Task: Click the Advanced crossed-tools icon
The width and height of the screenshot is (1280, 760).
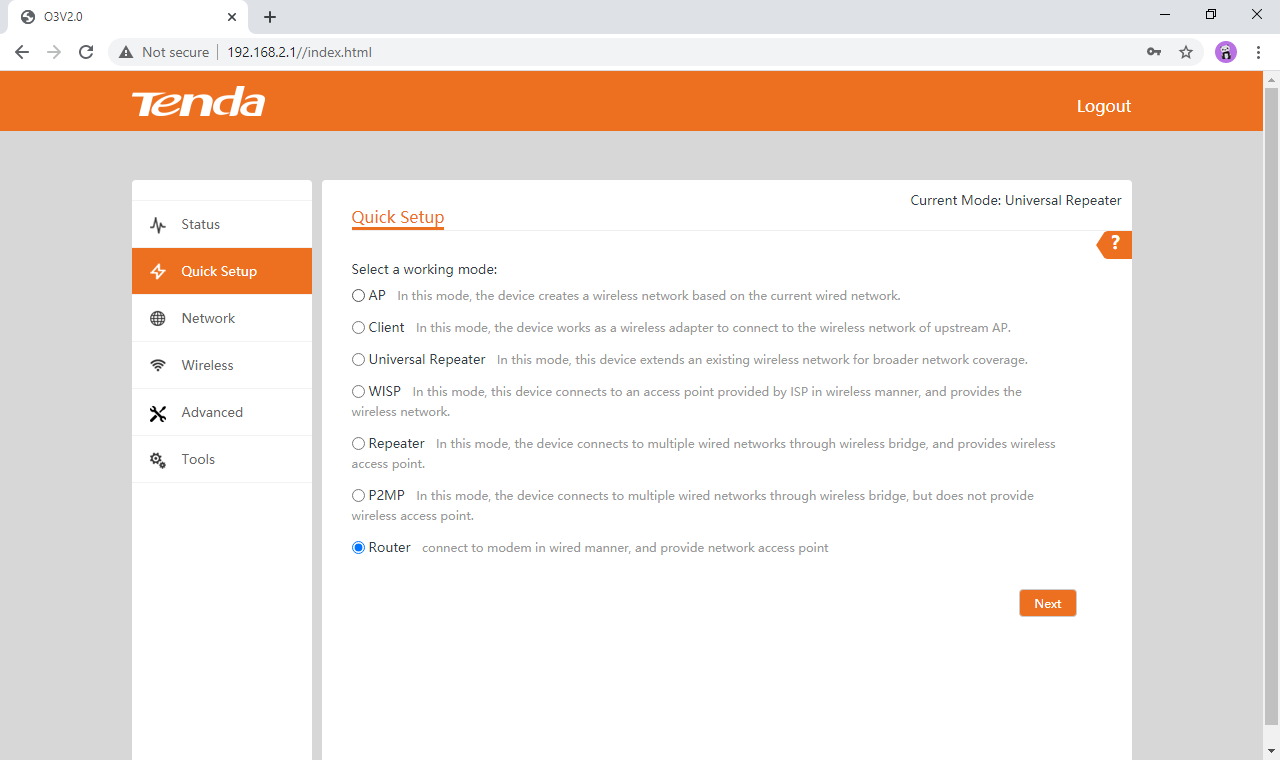Action: pyautogui.click(x=158, y=413)
